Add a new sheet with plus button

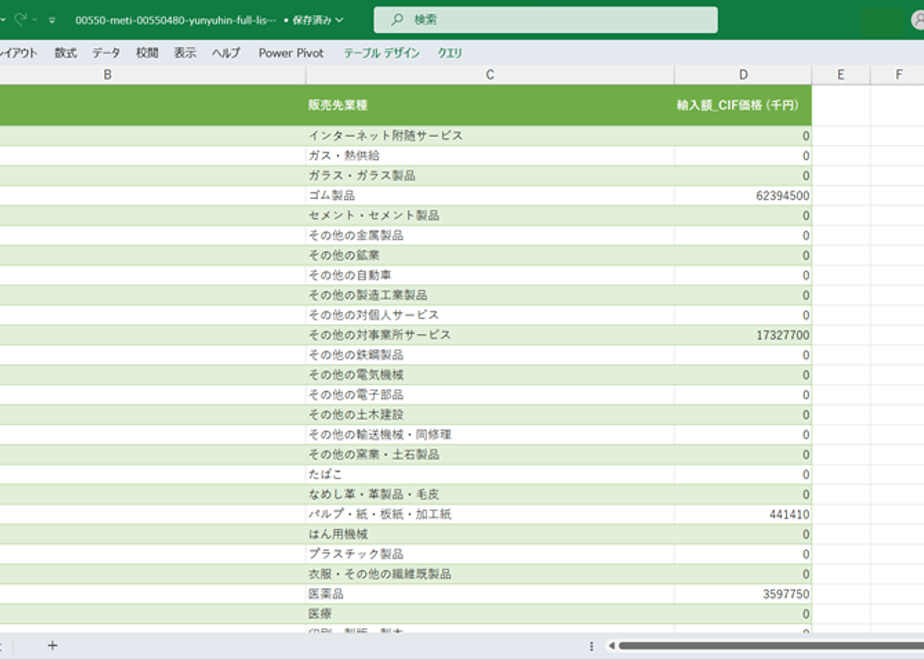click(x=52, y=646)
